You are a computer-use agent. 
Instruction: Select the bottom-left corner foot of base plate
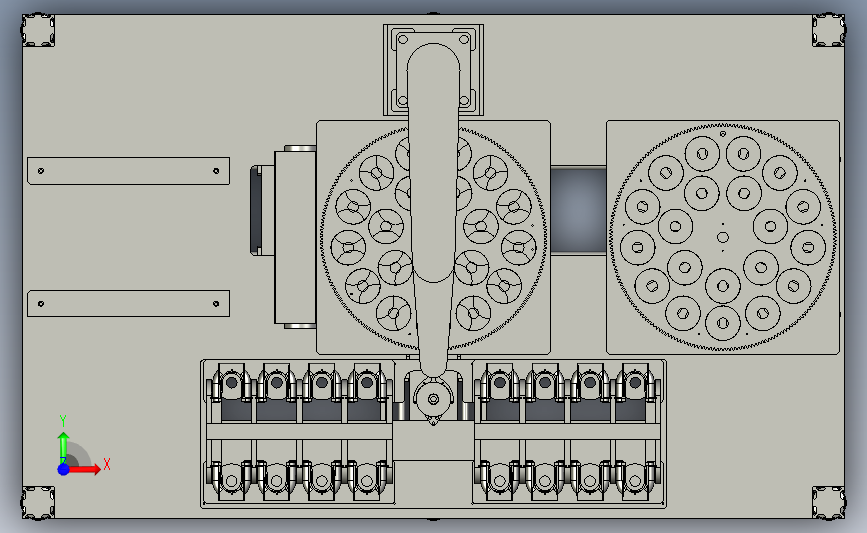38,503
